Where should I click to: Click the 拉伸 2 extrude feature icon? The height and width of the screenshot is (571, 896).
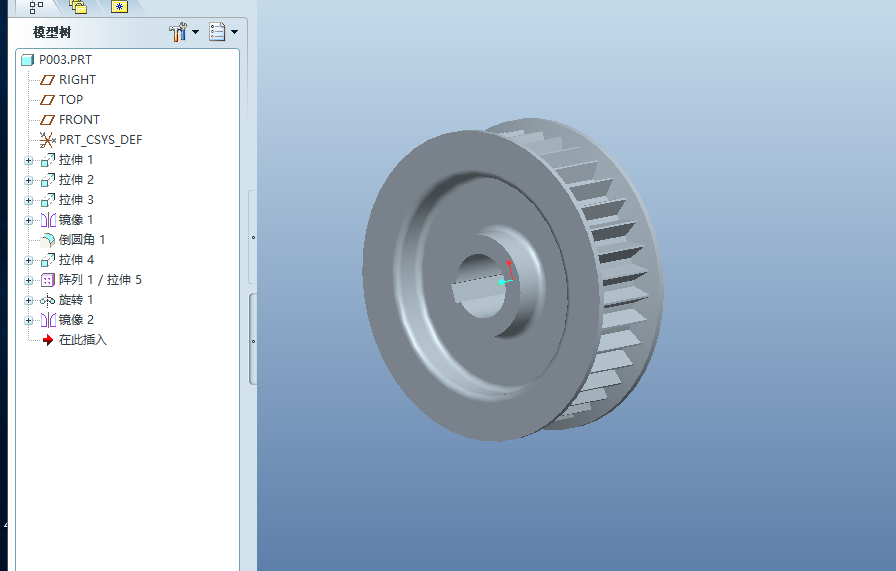tap(48, 180)
